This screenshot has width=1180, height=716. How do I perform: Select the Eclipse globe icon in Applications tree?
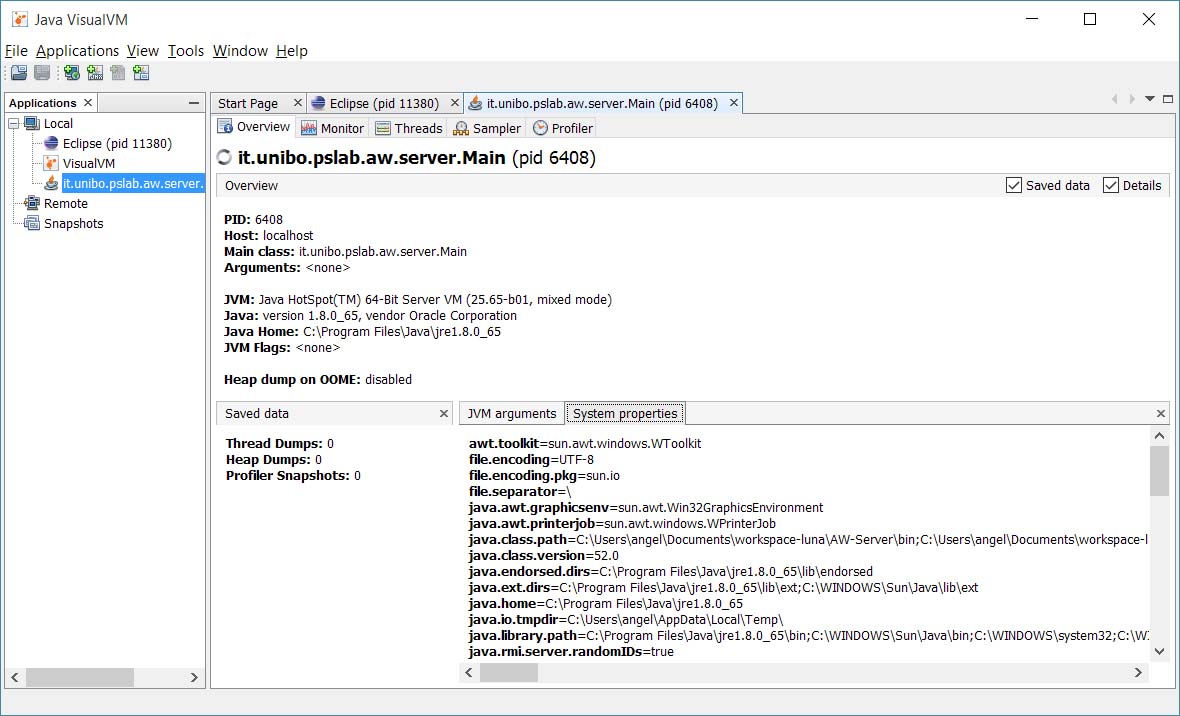click(51, 143)
